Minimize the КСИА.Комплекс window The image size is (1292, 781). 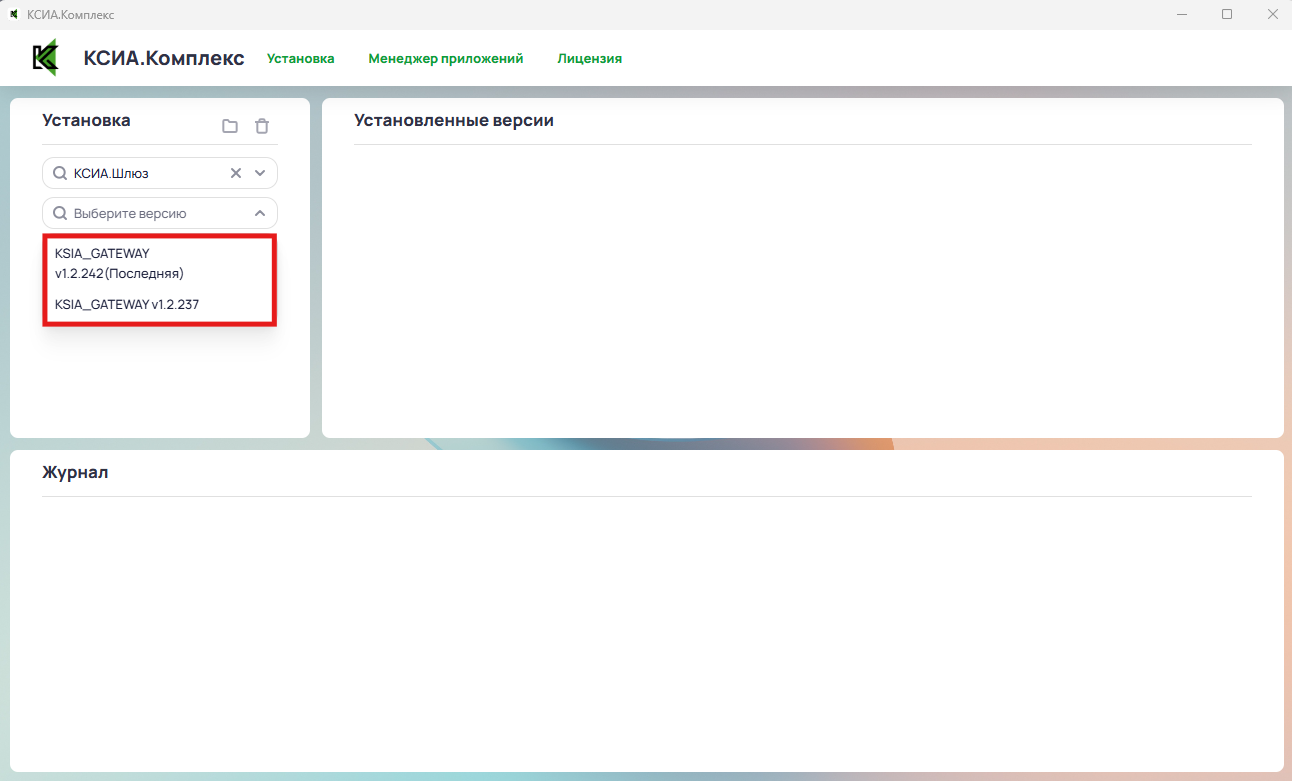[x=1182, y=15]
